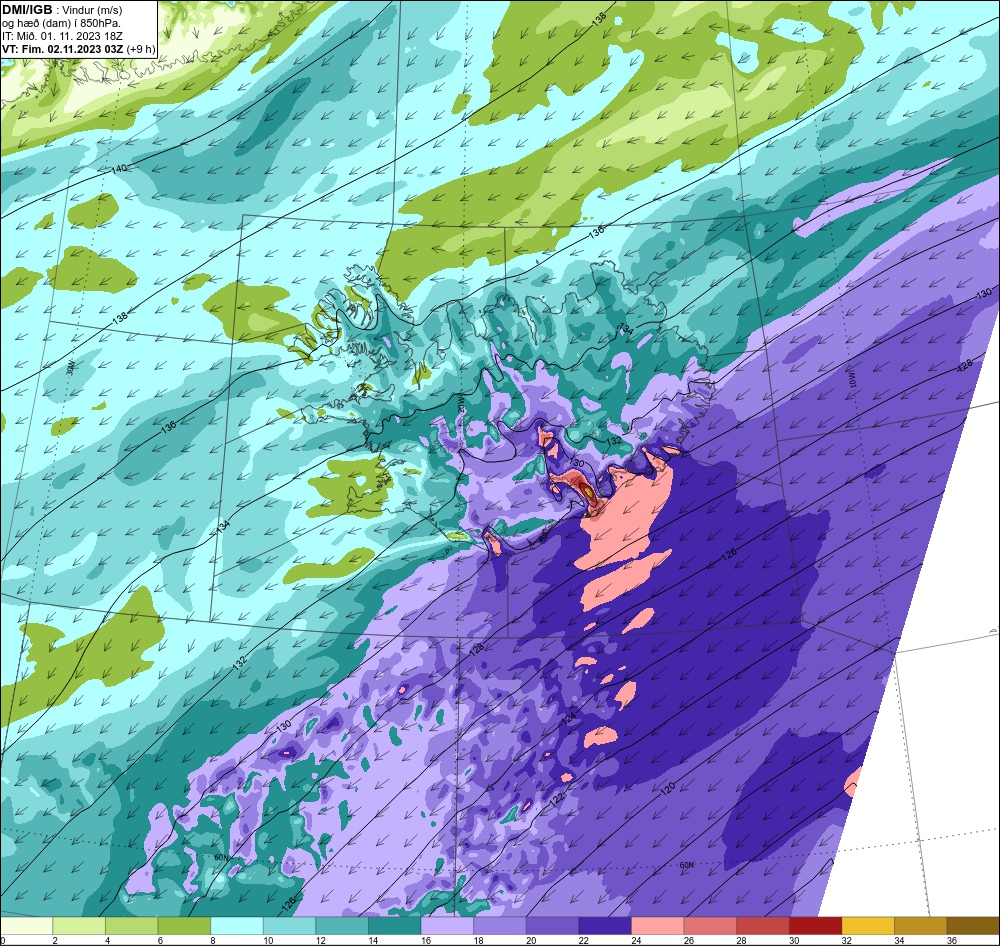Click the legend tick label '20'
This screenshot has width=1000, height=946.
tap(531, 940)
